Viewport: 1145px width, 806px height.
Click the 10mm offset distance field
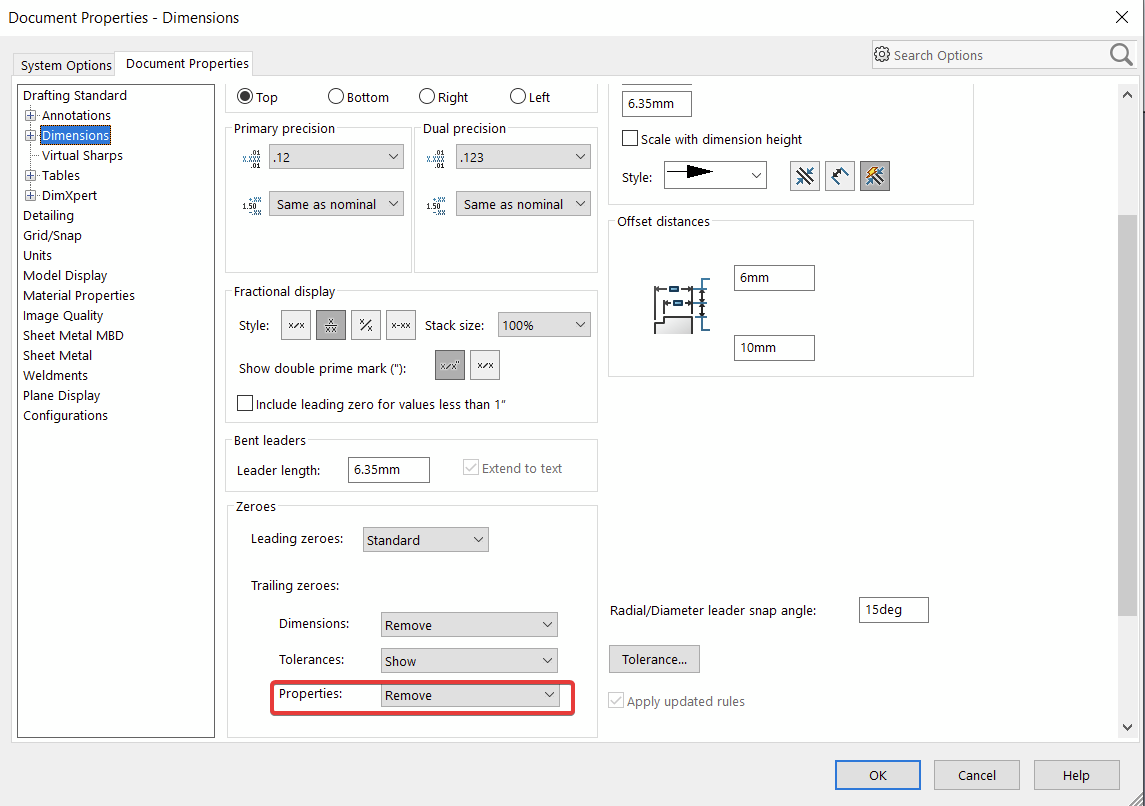click(774, 348)
